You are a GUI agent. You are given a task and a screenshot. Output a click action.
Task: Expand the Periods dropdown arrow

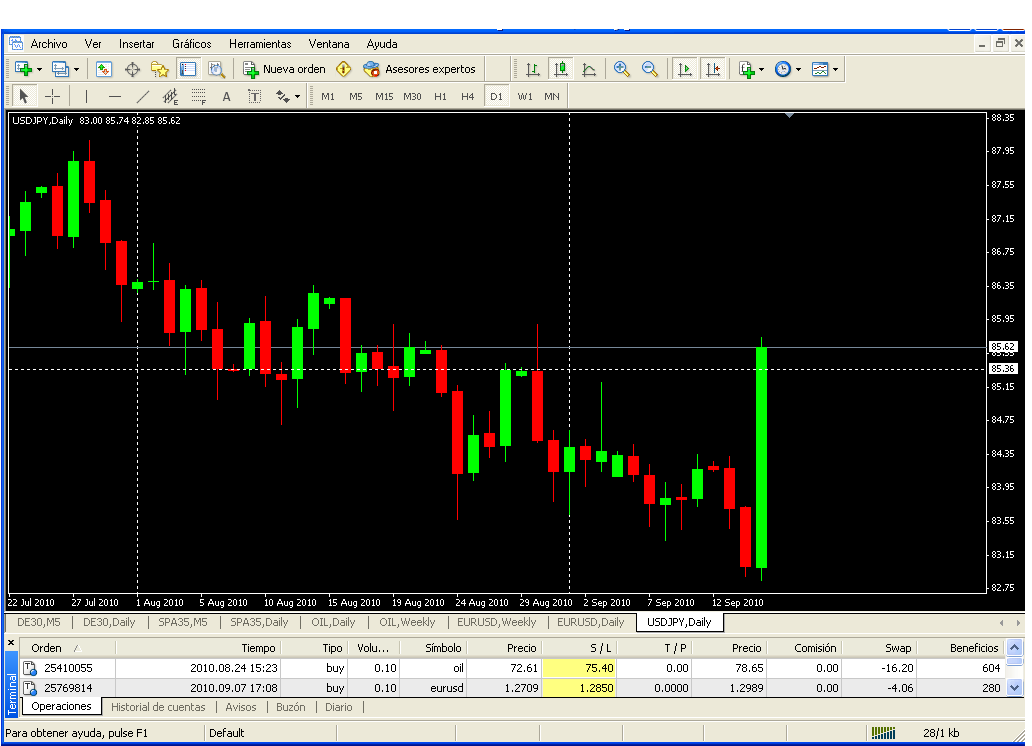[x=798, y=69]
